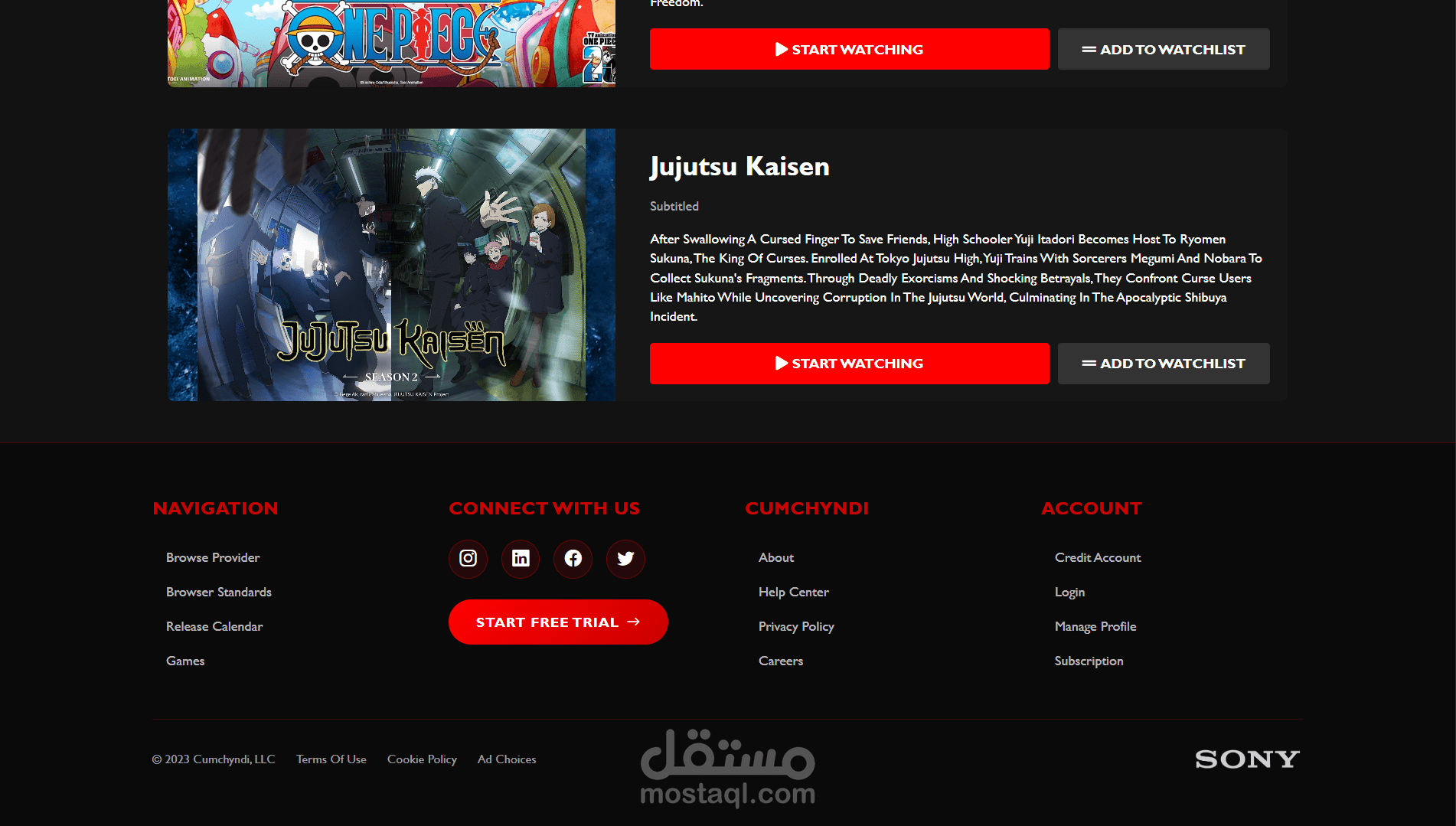Screen dimensions: 1456x826
Task: Start watching One Piece
Action: [850, 49]
